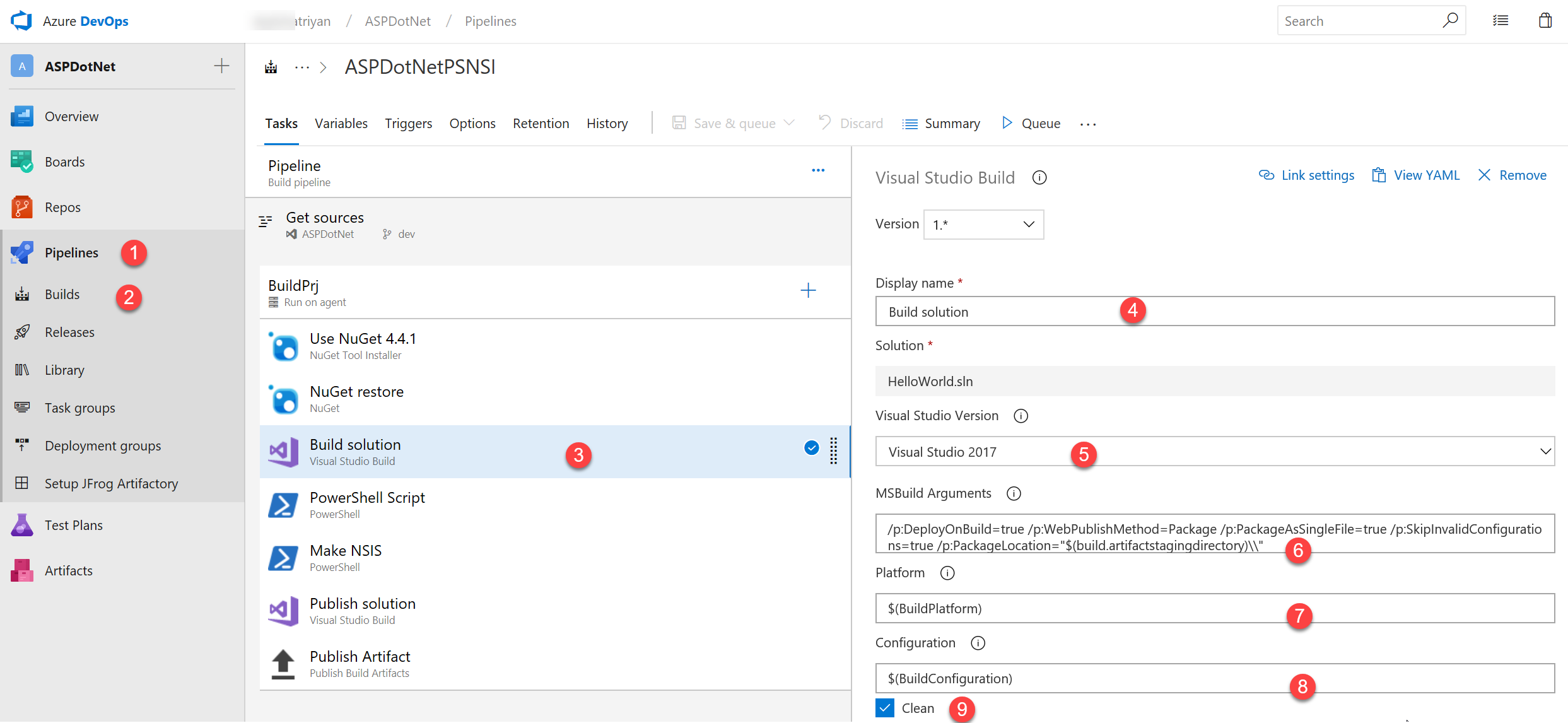Viewport: 1568px width, 723px height.
Task: Click the Pipelines breadcrumb link
Action: tap(491, 21)
